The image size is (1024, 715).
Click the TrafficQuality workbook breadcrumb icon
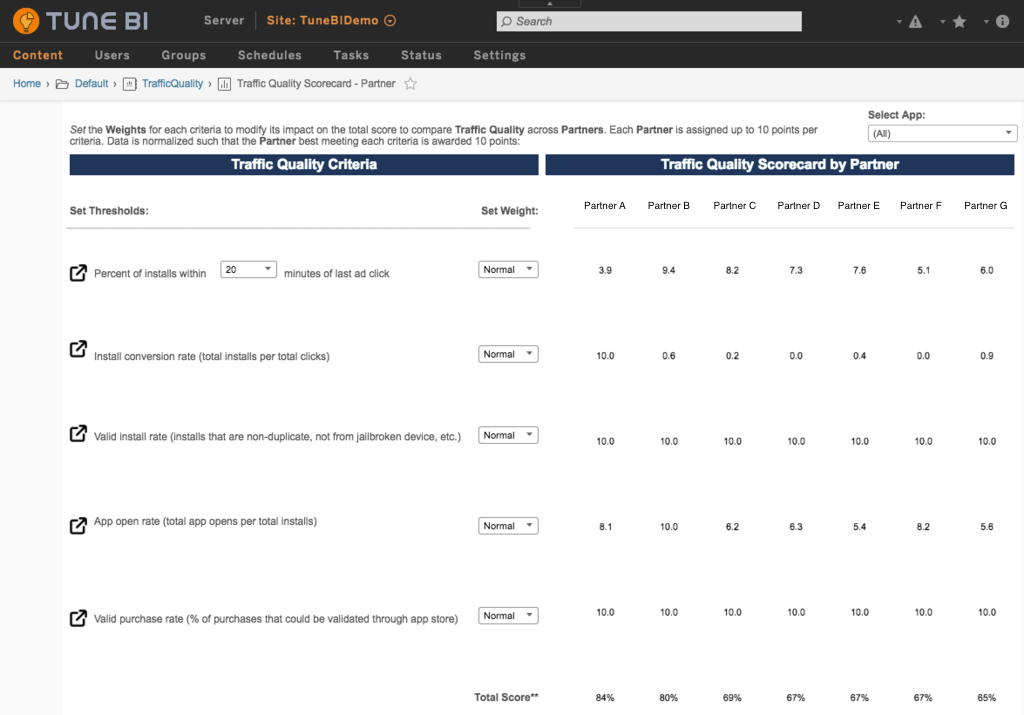pos(129,84)
